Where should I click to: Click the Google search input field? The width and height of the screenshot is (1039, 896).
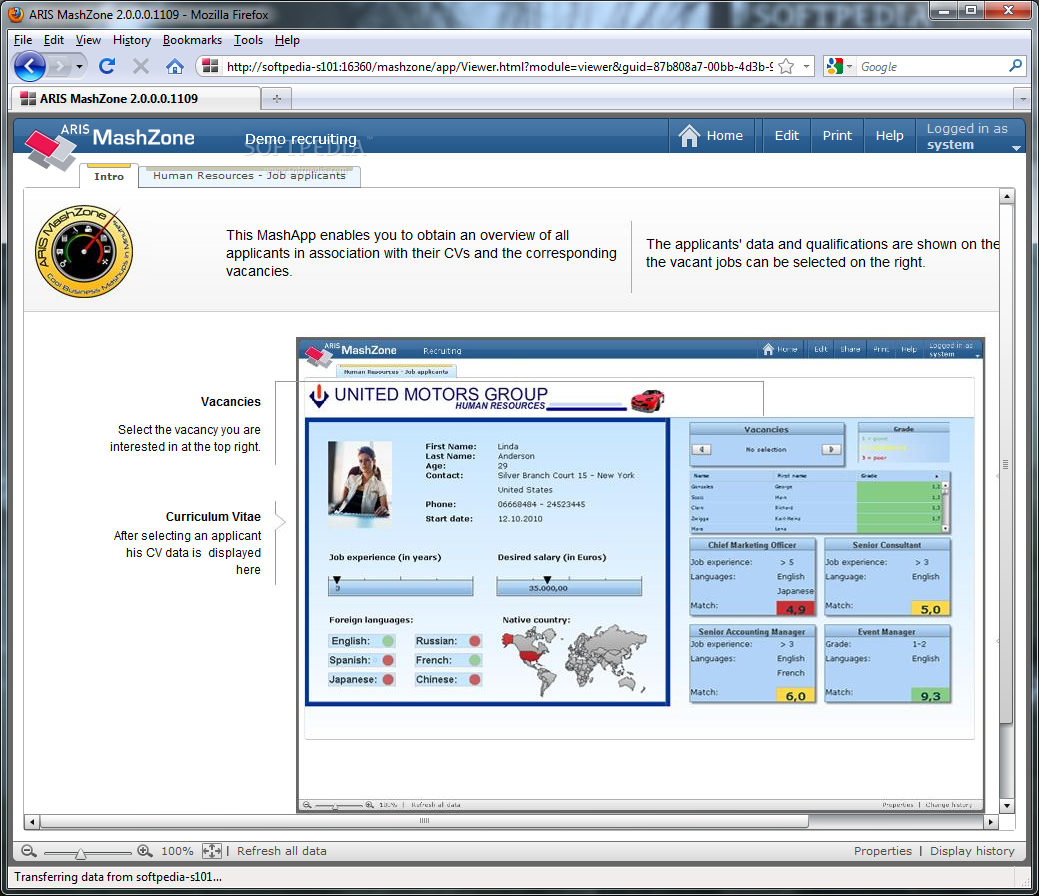932,66
